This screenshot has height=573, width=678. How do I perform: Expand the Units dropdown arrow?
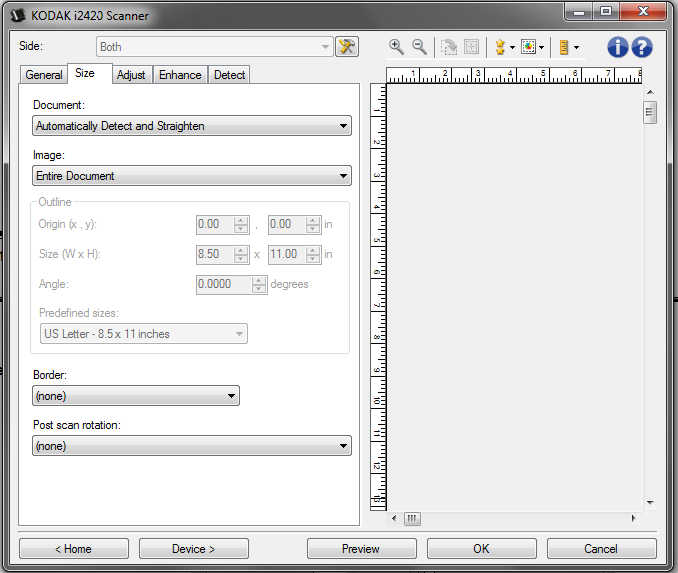(x=576, y=48)
